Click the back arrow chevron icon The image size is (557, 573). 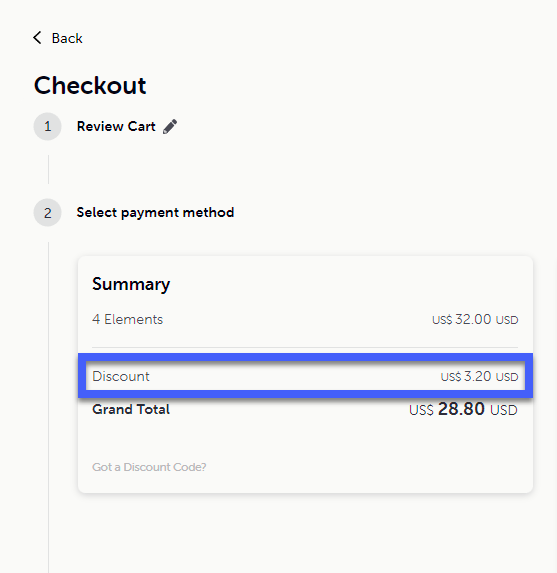tap(37, 38)
